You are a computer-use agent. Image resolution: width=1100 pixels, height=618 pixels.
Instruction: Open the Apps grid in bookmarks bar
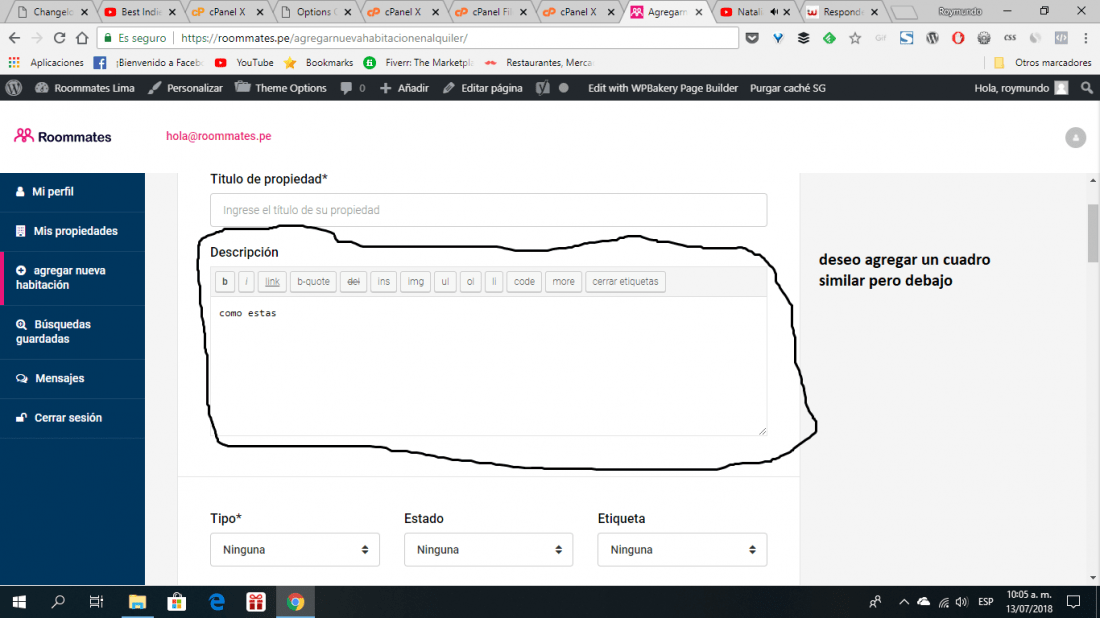14,62
